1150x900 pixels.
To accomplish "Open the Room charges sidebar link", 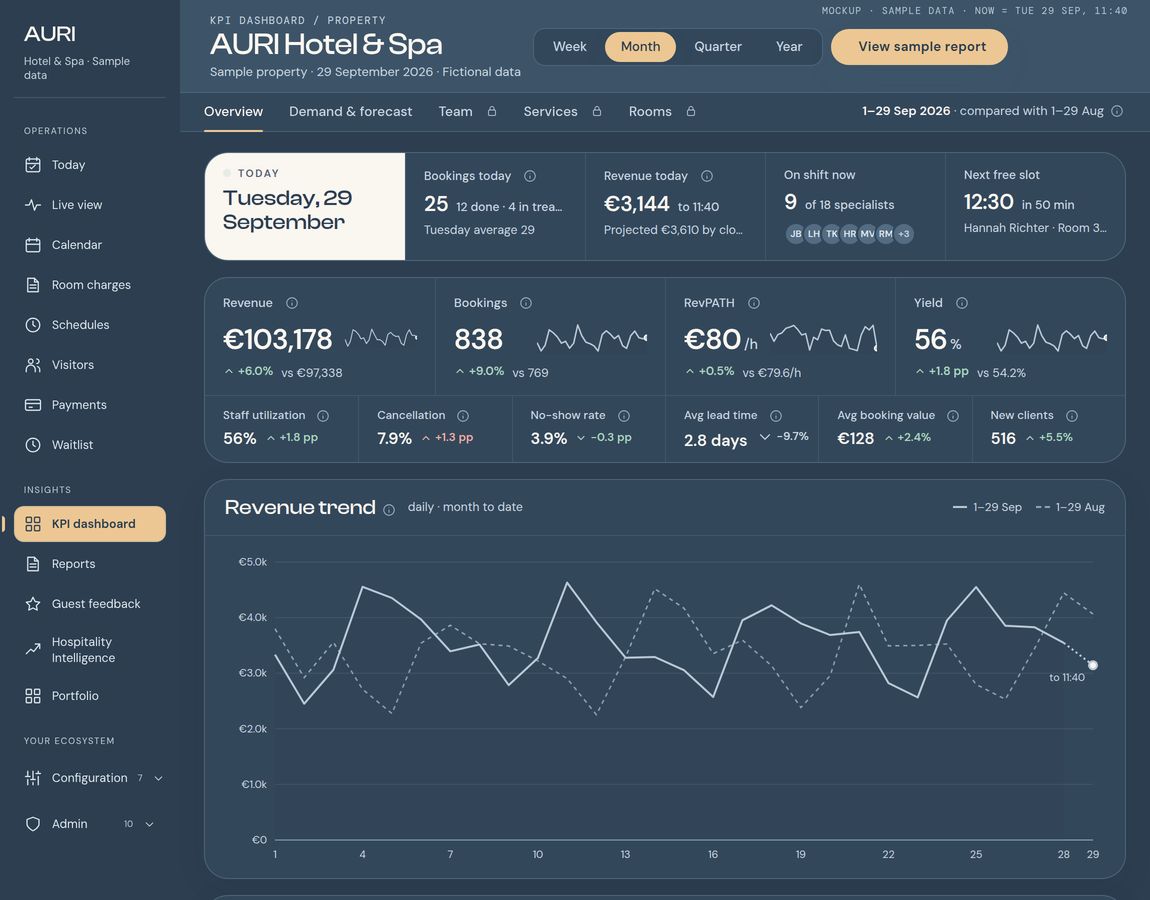I will pyautogui.click(x=89, y=285).
